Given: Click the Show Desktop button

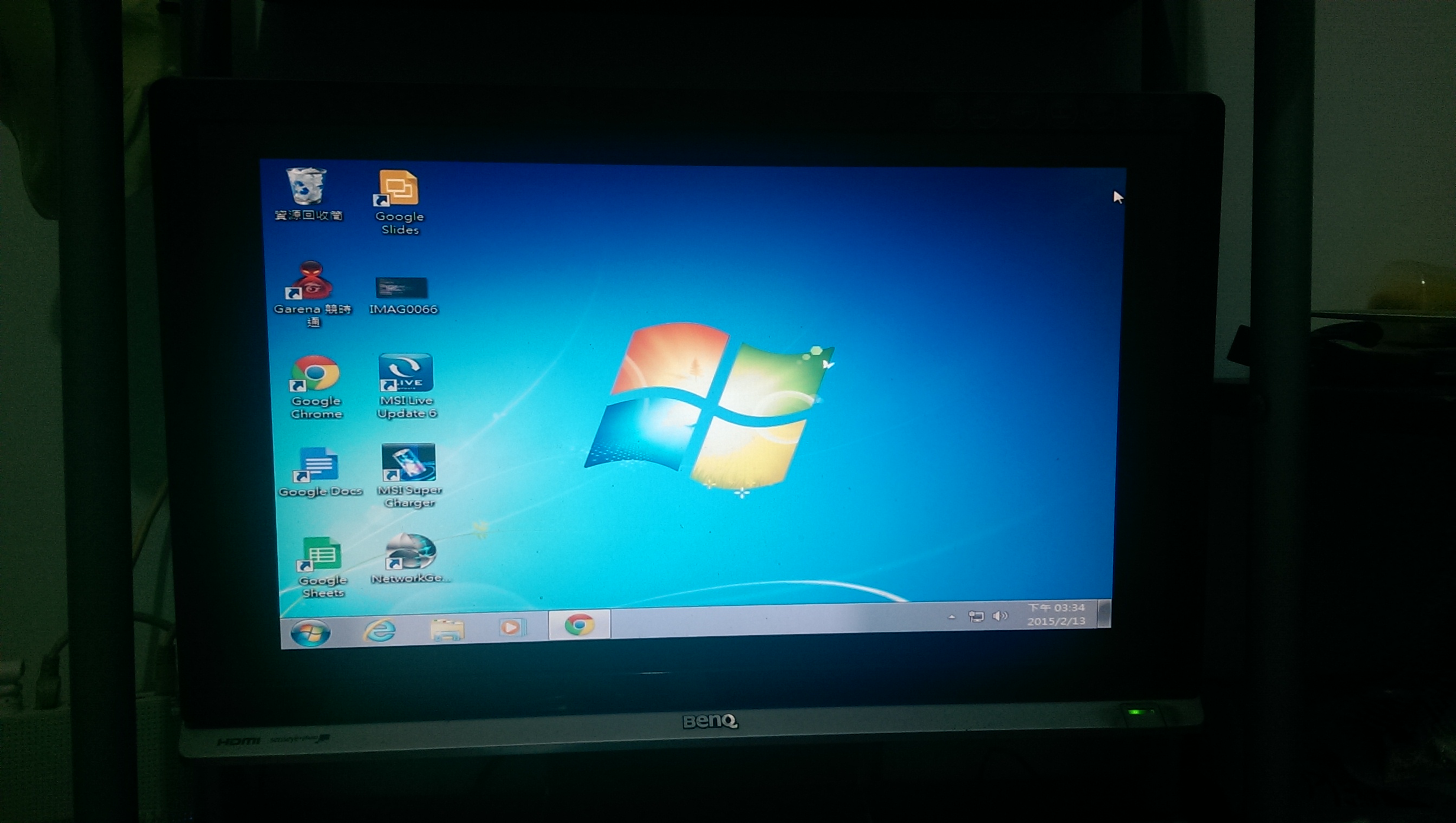Looking at the screenshot, I should (1104, 613).
